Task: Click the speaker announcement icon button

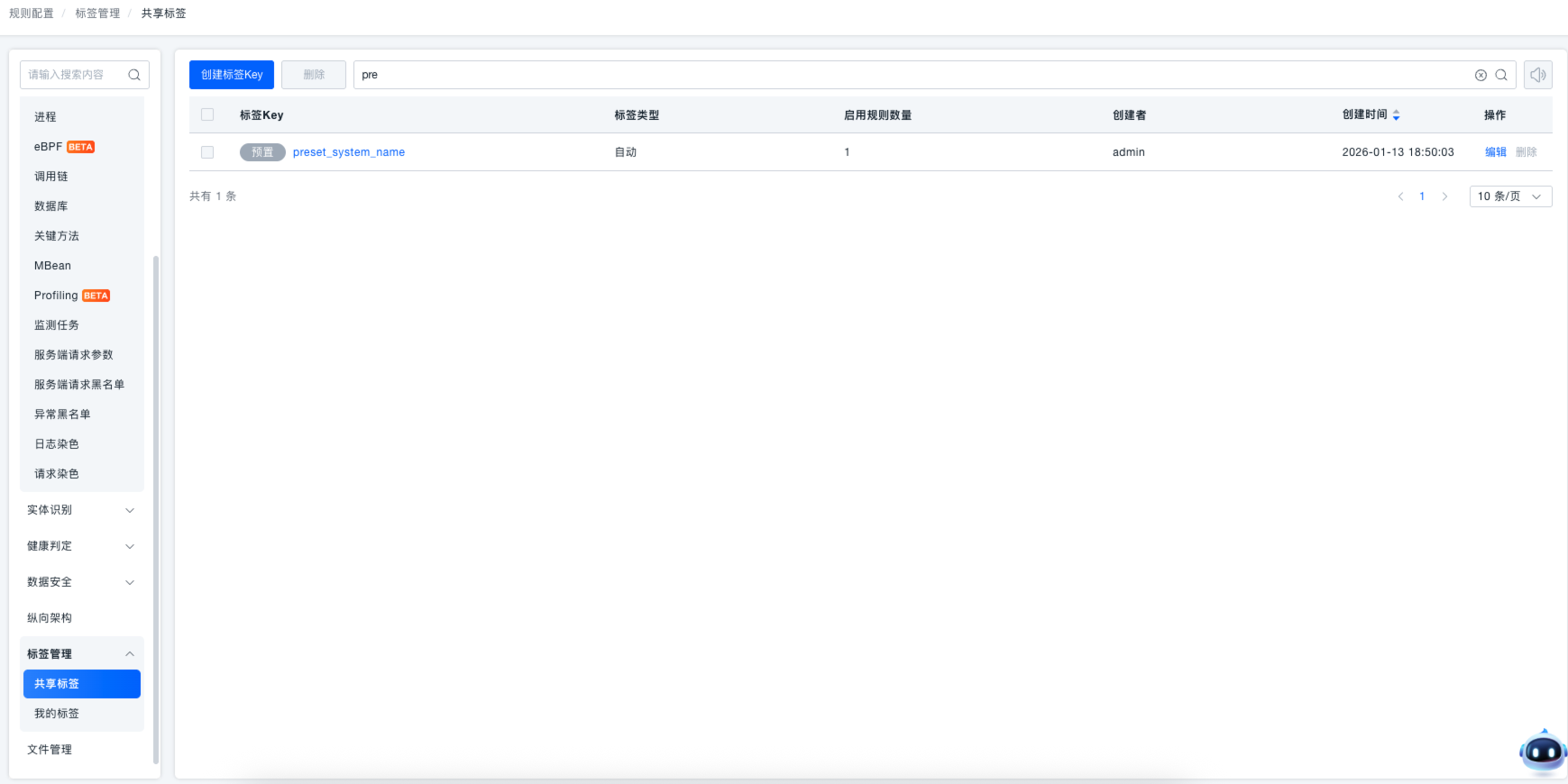Action: tap(1537, 75)
